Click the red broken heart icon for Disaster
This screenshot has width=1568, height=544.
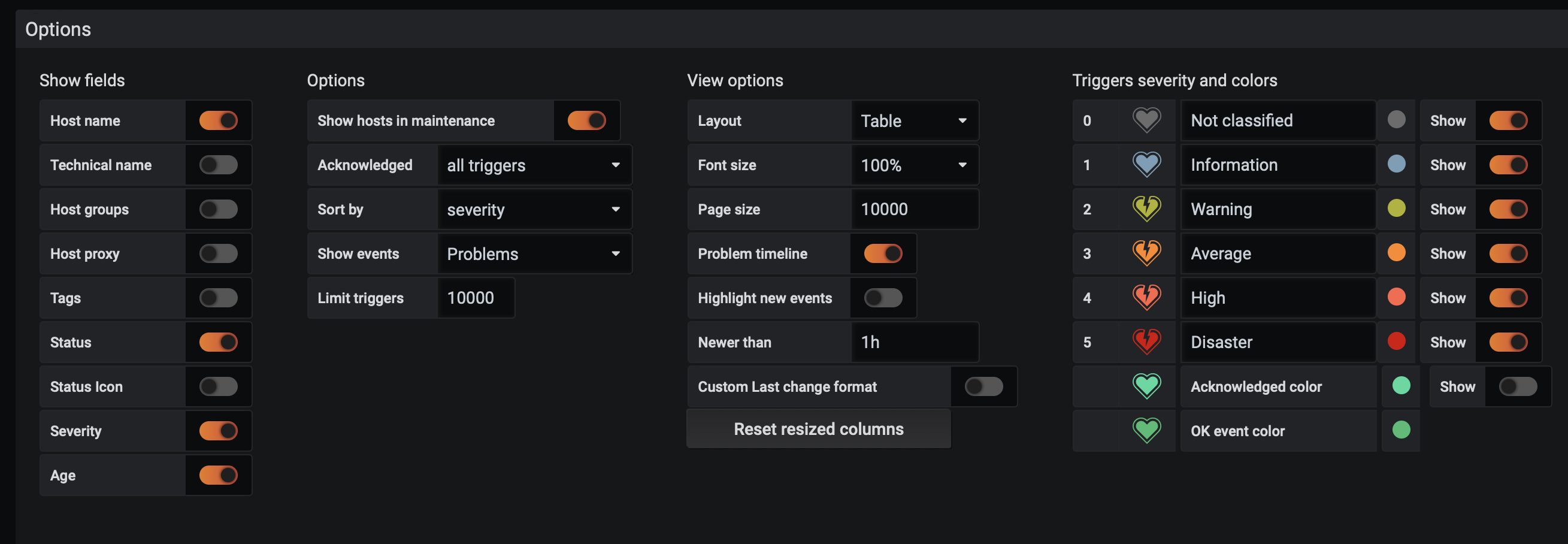pyautogui.click(x=1146, y=342)
